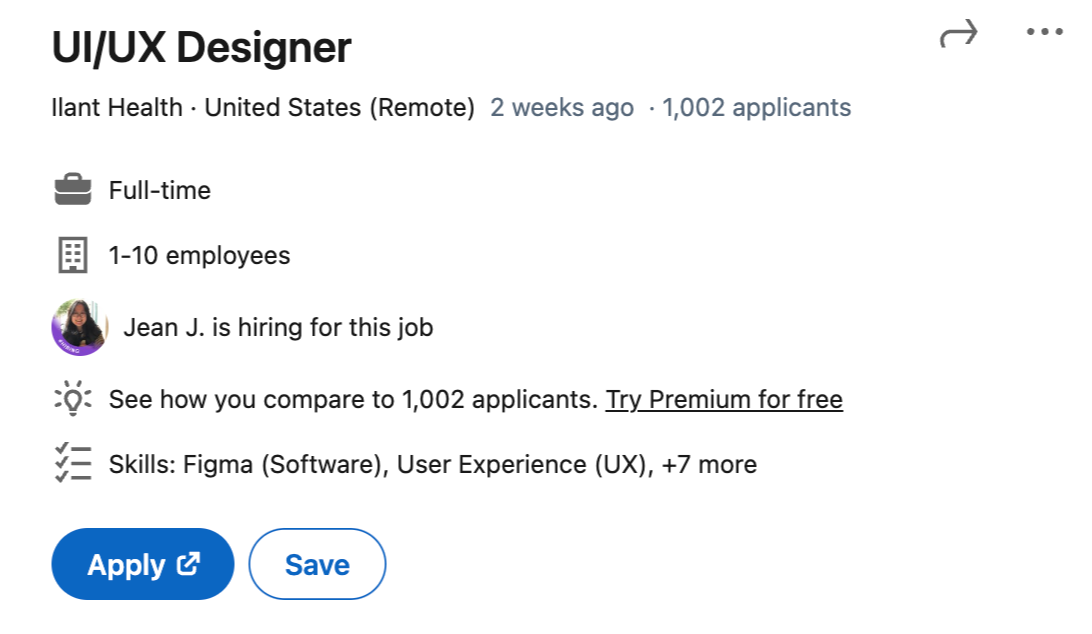Click the 1,002 applicants count in header
Viewport: 1092px width, 634px height.
coord(757,108)
